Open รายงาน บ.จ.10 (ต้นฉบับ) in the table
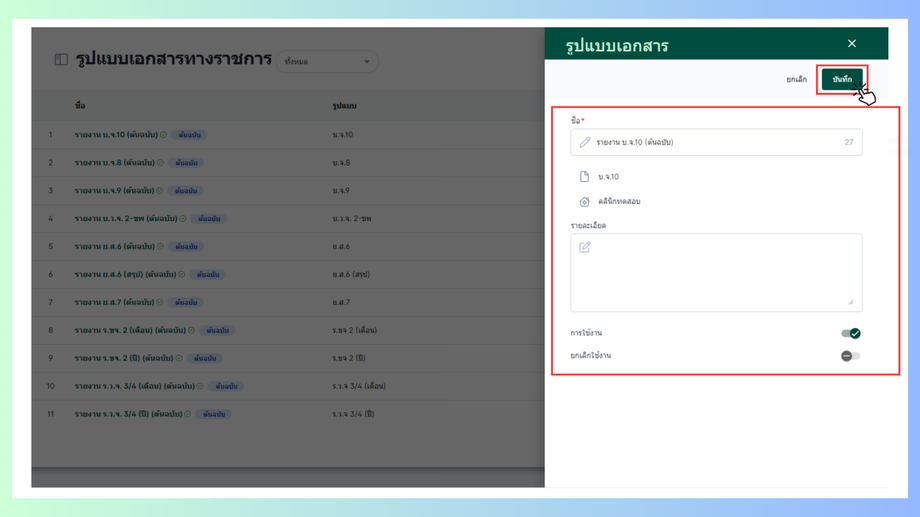920x517 pixels. point(116,135)
